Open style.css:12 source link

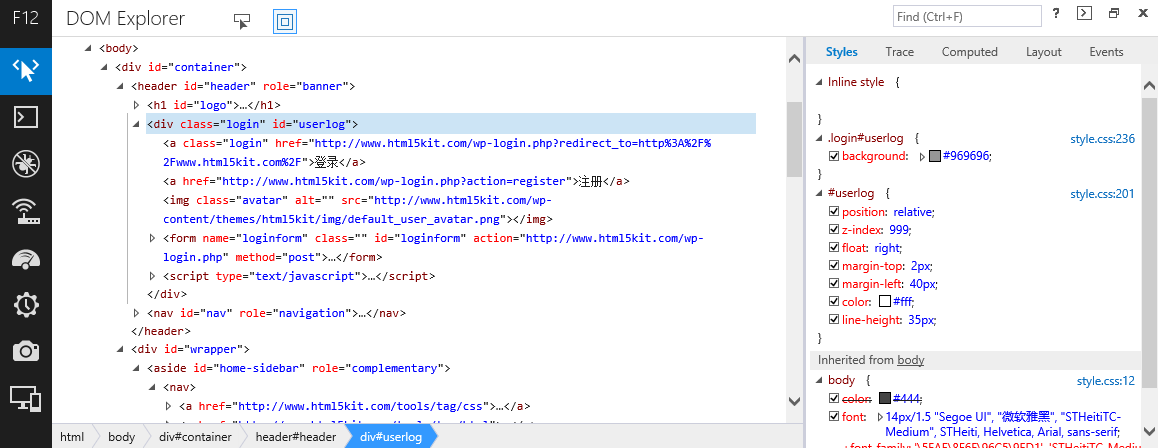(x=1106, y=381)
